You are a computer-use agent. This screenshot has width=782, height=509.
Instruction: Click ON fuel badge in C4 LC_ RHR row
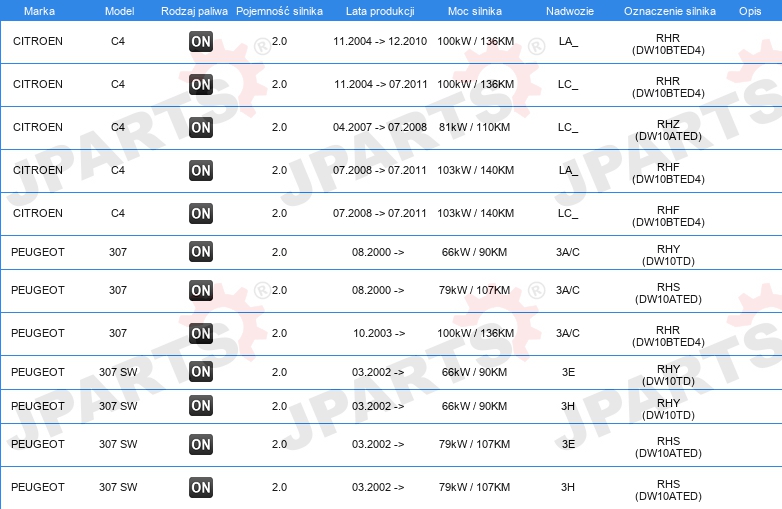(x=201, y=84)
